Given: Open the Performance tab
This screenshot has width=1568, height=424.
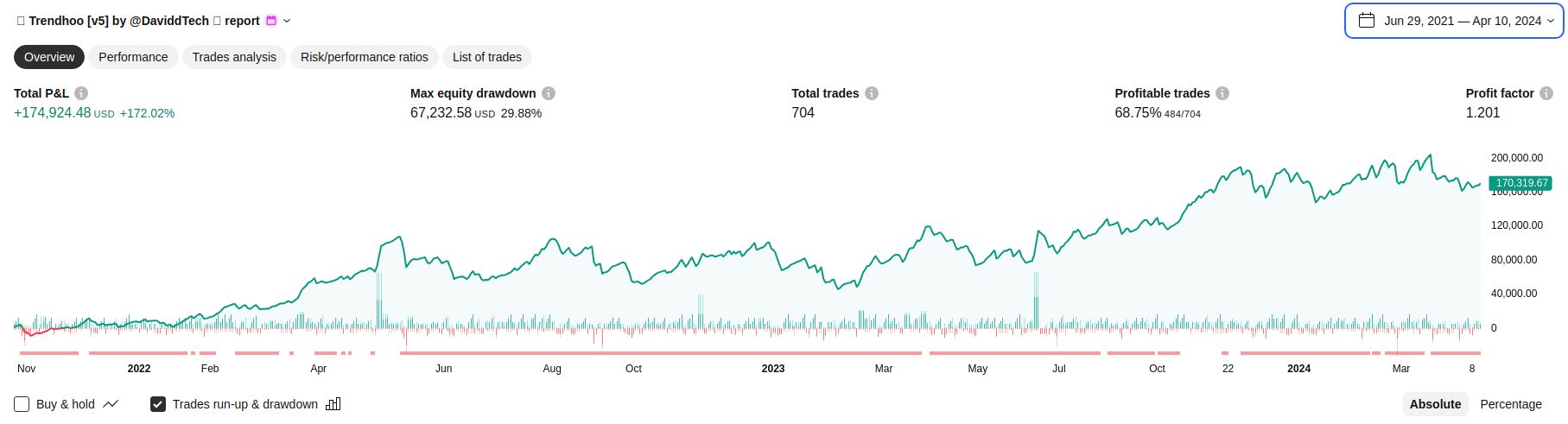Looking at the screenshot, I should [133, 57].
